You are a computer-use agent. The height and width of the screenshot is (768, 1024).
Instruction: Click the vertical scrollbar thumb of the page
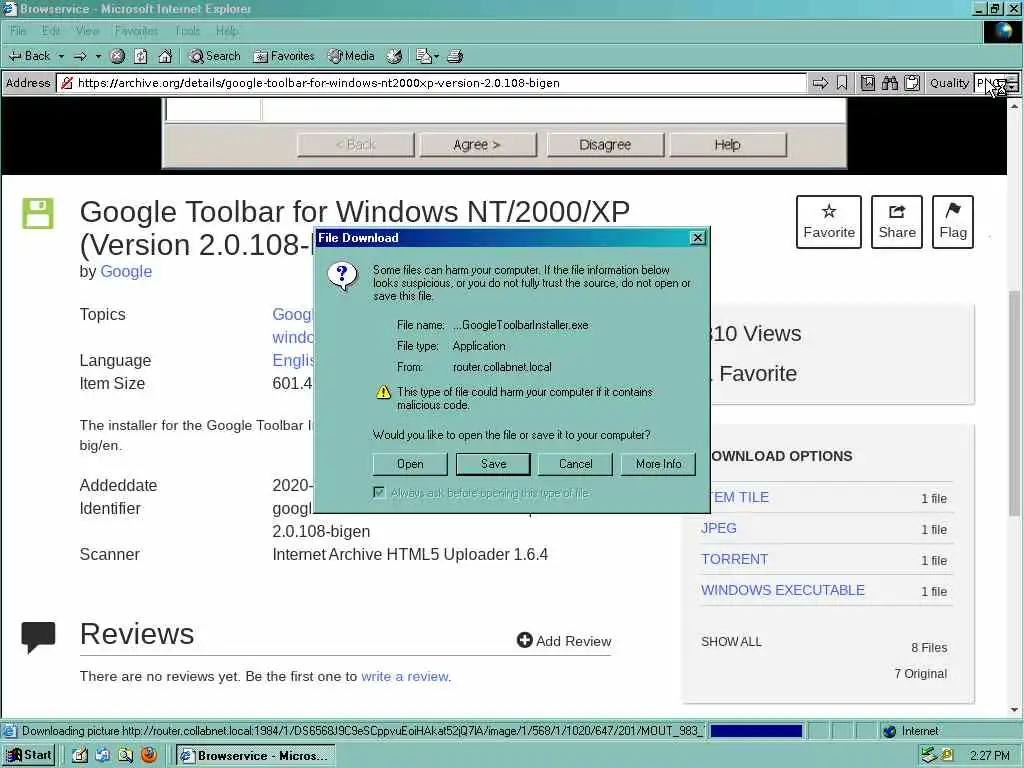tap(1014, 402)
